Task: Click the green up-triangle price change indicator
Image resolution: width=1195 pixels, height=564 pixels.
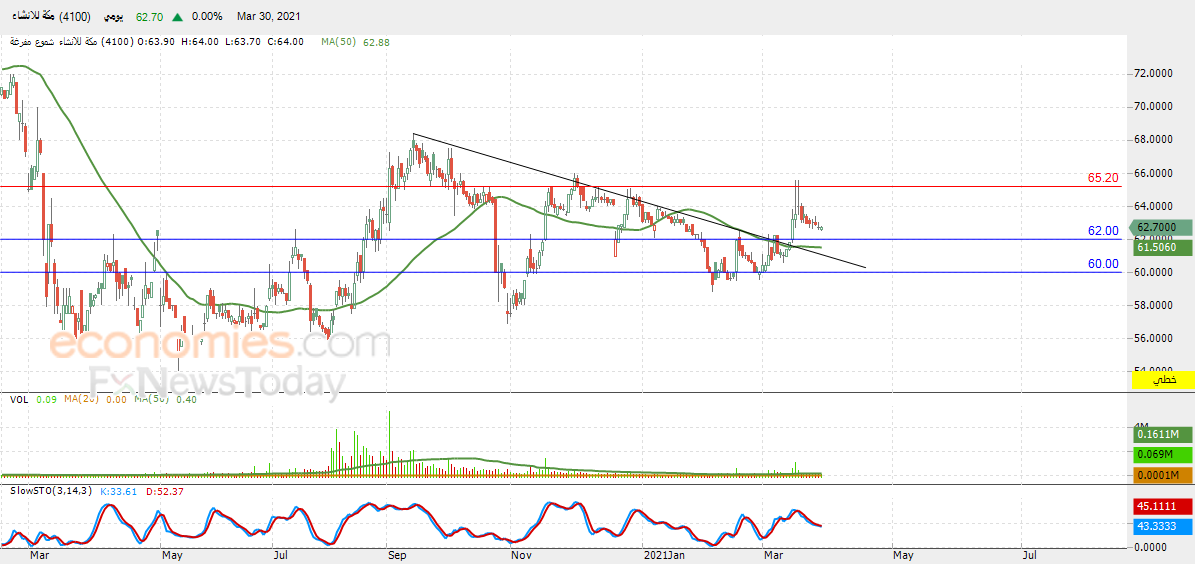Action: coord(177,16)
